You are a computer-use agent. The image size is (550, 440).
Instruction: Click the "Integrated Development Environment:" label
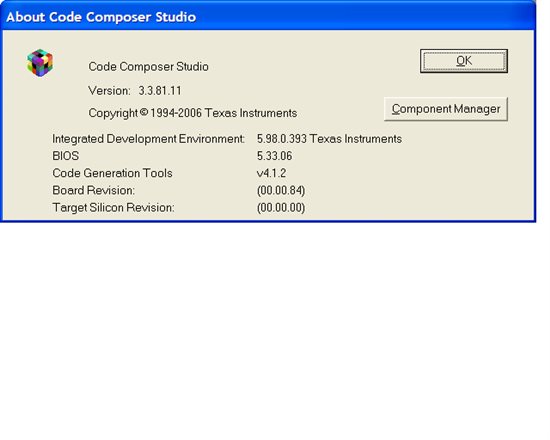point(148,139)
